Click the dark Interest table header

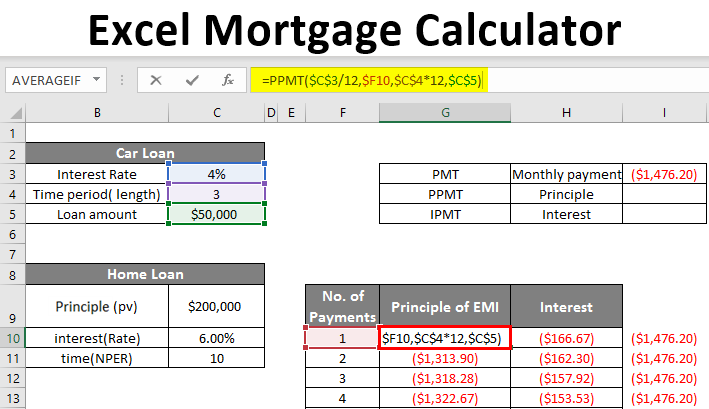tap(567, 306)
